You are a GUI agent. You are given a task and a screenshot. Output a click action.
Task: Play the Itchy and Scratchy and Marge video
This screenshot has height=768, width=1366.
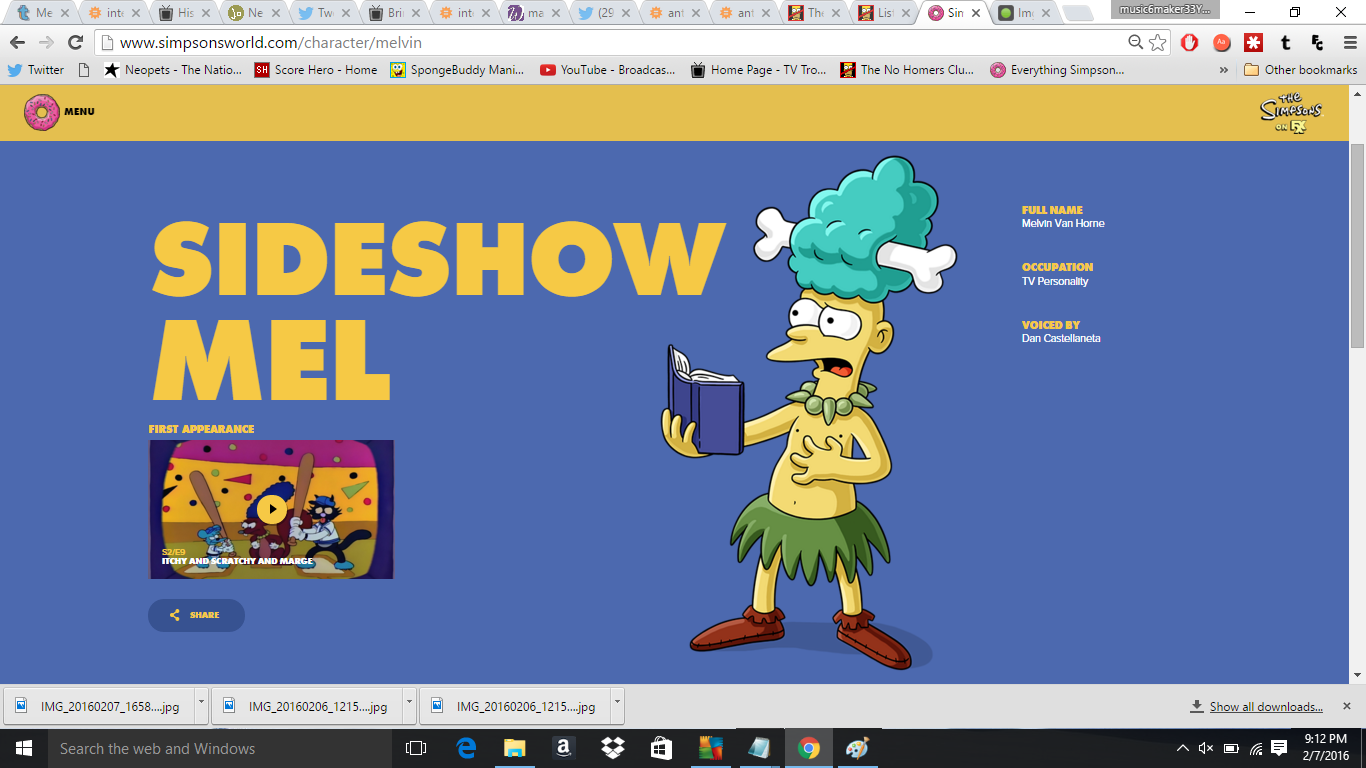[271, 509]
